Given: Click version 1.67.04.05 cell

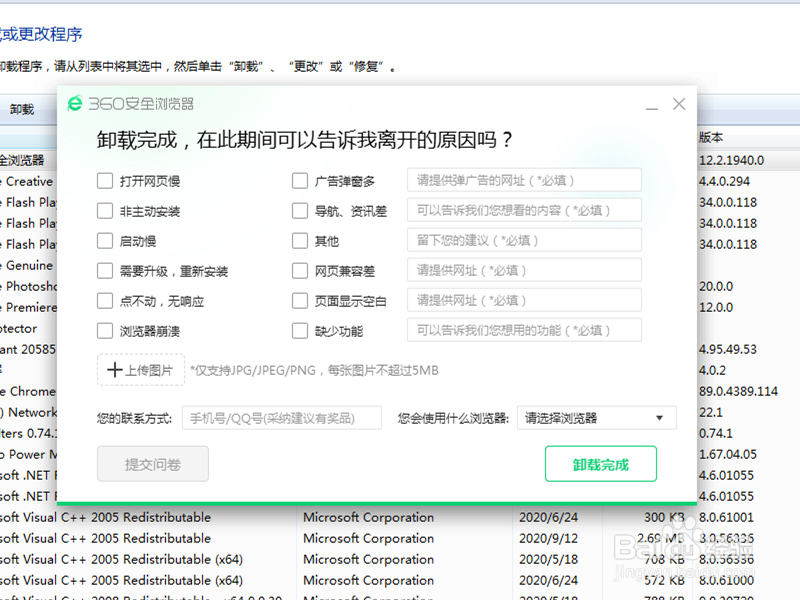Looking at the screenshot, I should pos(728,454).
